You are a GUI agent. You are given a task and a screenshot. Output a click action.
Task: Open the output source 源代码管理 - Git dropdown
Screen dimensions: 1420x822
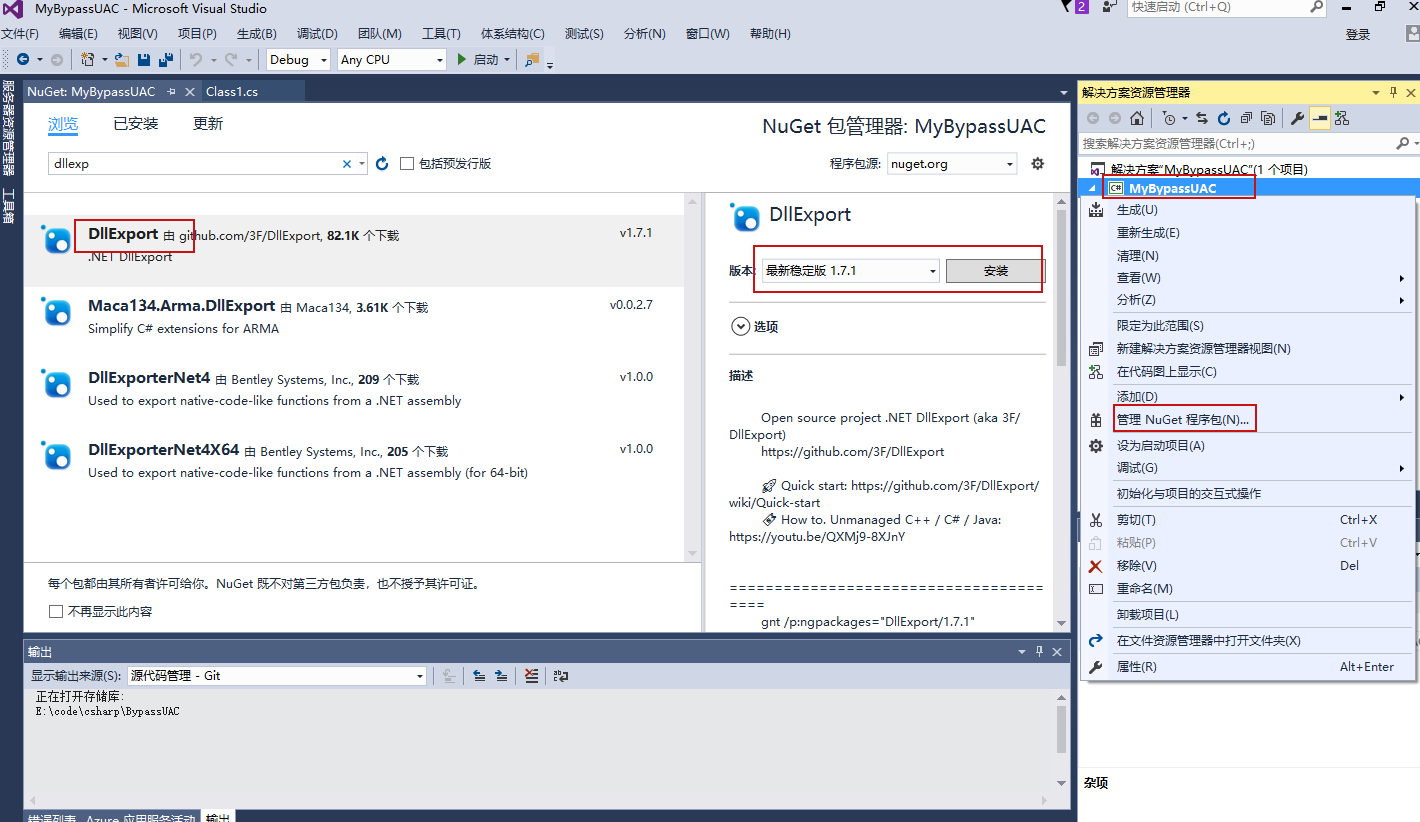tap(277, 676)
